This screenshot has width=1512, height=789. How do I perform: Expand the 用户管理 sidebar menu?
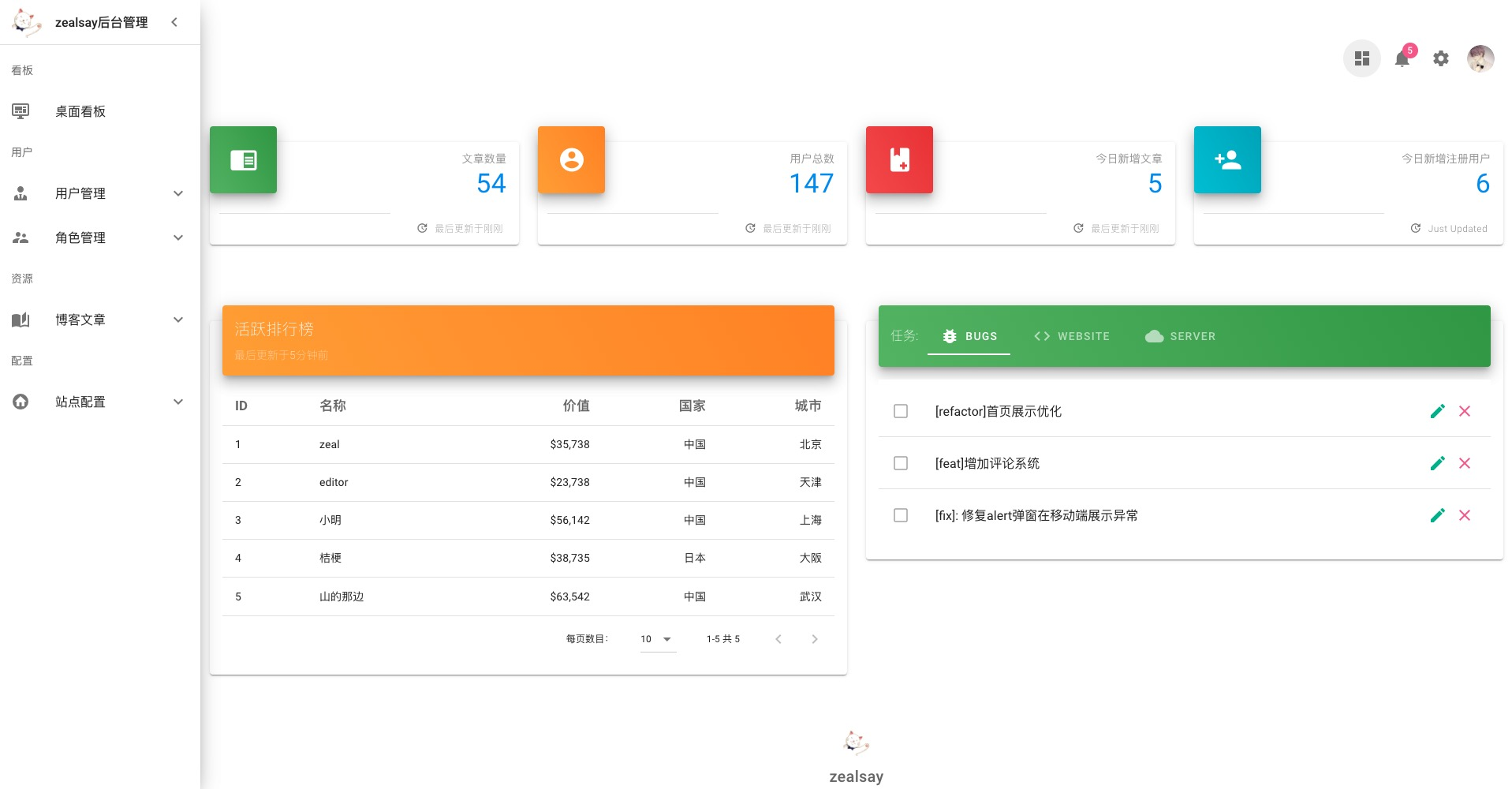(100, 193)
